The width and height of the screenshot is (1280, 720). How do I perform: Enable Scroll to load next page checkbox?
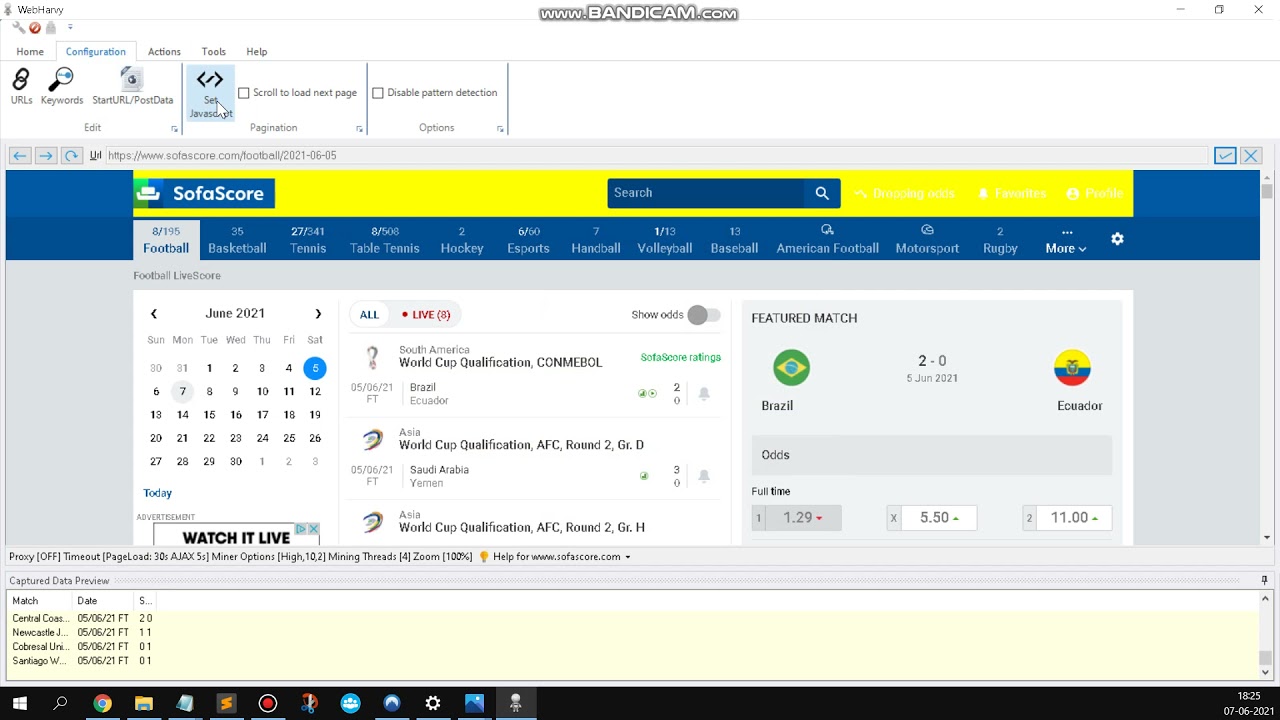(243, 93)
